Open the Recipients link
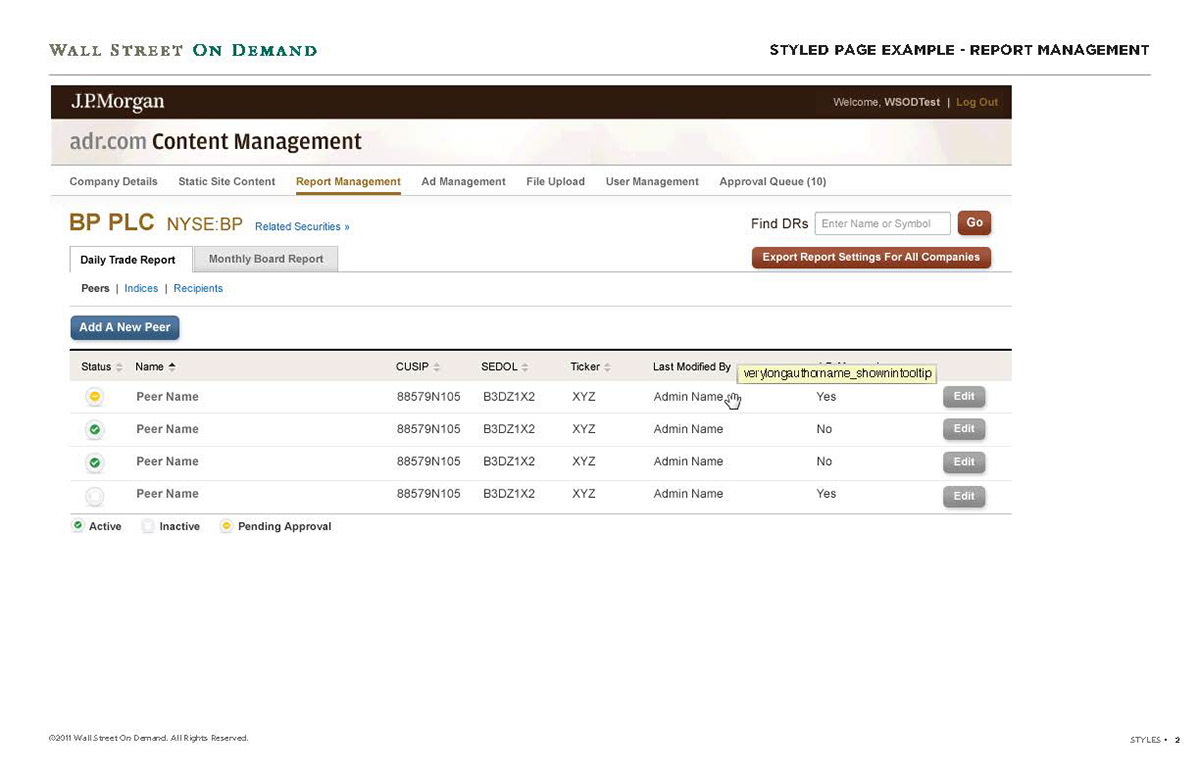Image resolution: width=1200 pixels, height=776 pixels. (198, 288)
